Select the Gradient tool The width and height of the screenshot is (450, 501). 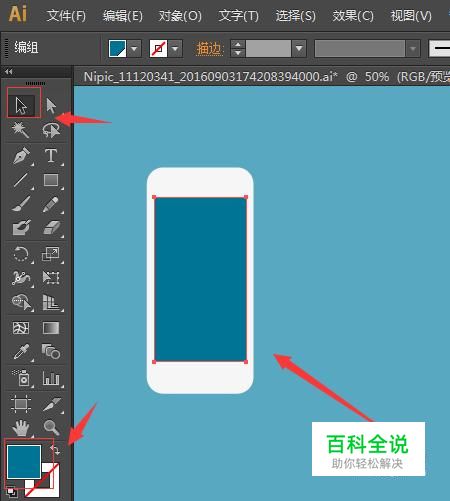(51, 328)
